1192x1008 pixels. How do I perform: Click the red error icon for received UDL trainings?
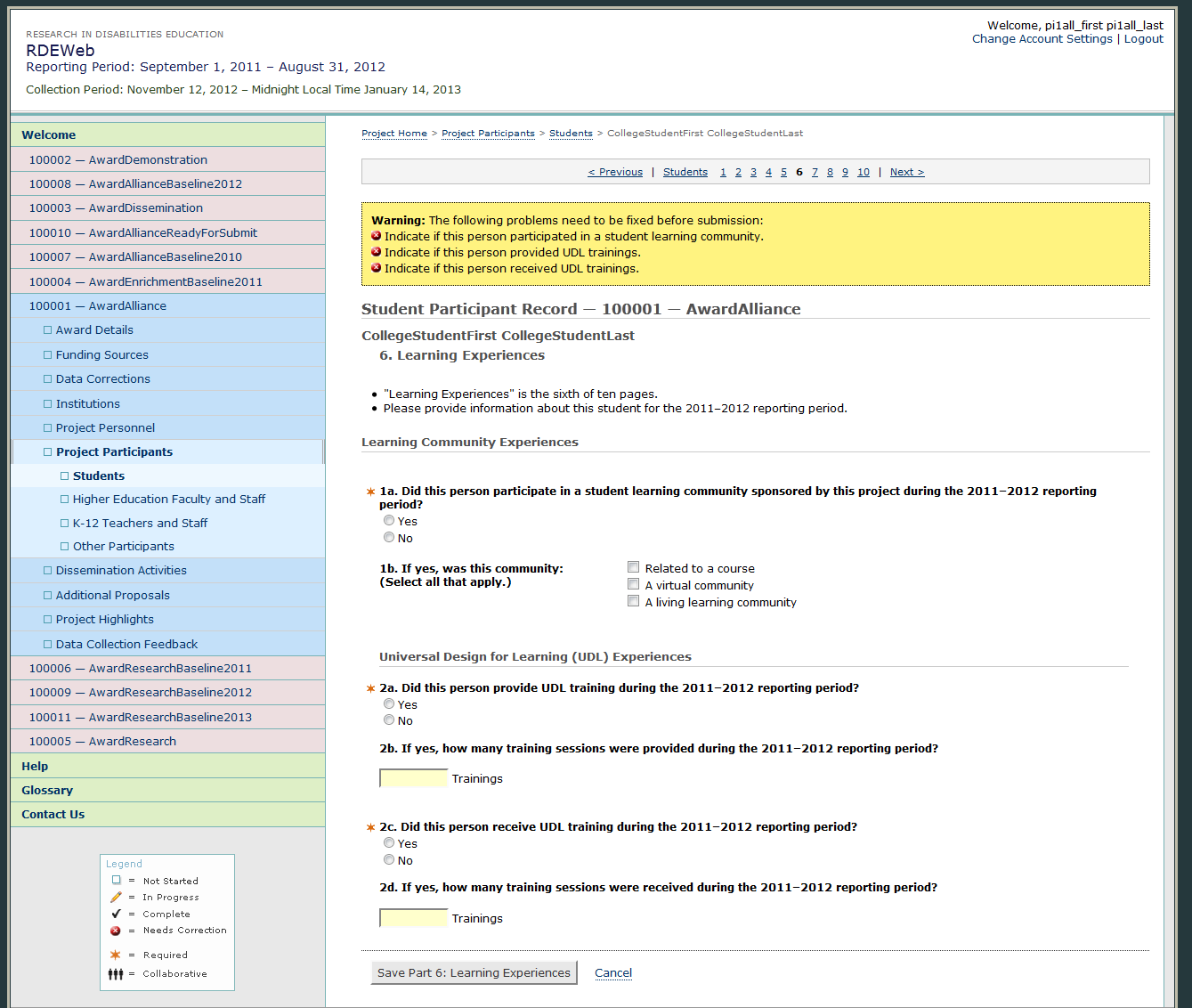click(377, 268)
